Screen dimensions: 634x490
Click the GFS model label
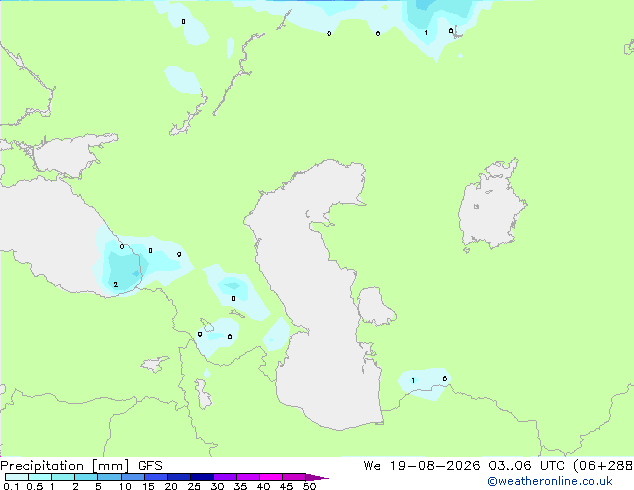click(150, 466)
